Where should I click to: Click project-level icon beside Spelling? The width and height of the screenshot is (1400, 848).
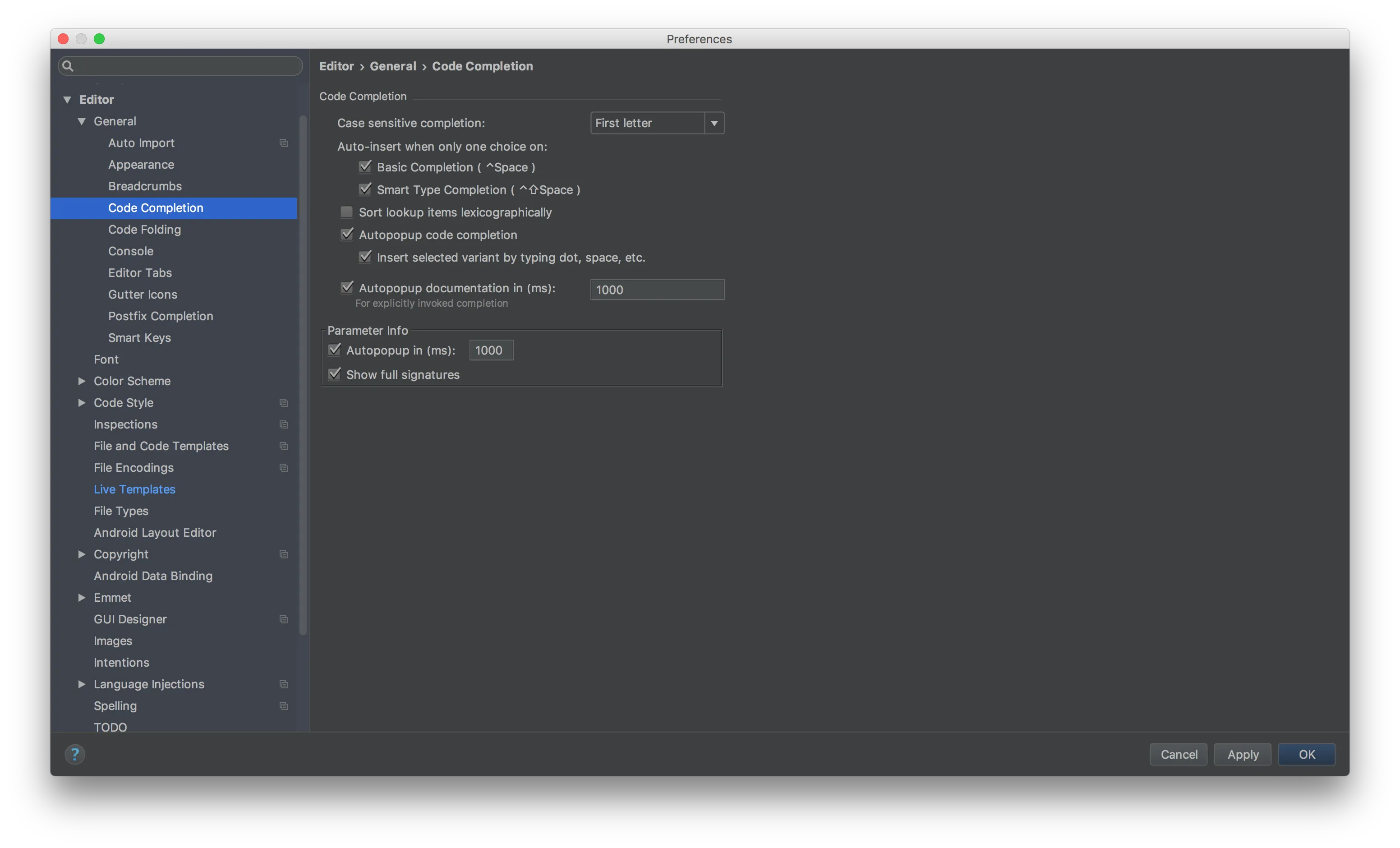284,706
